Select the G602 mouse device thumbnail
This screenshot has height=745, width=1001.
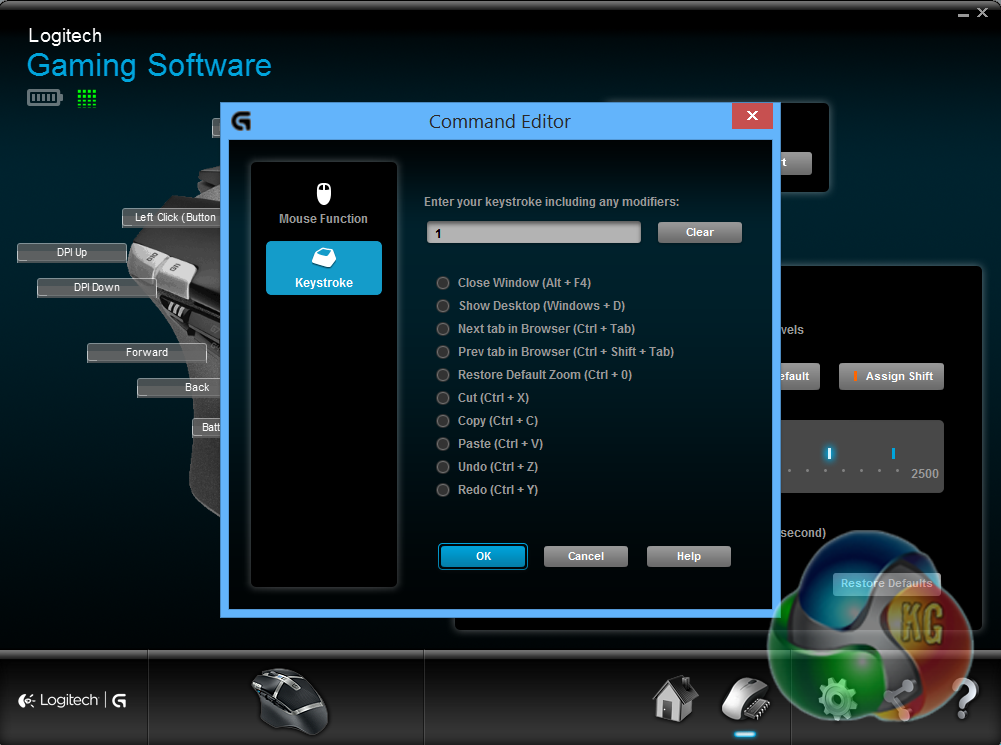[x=290, y=700]
